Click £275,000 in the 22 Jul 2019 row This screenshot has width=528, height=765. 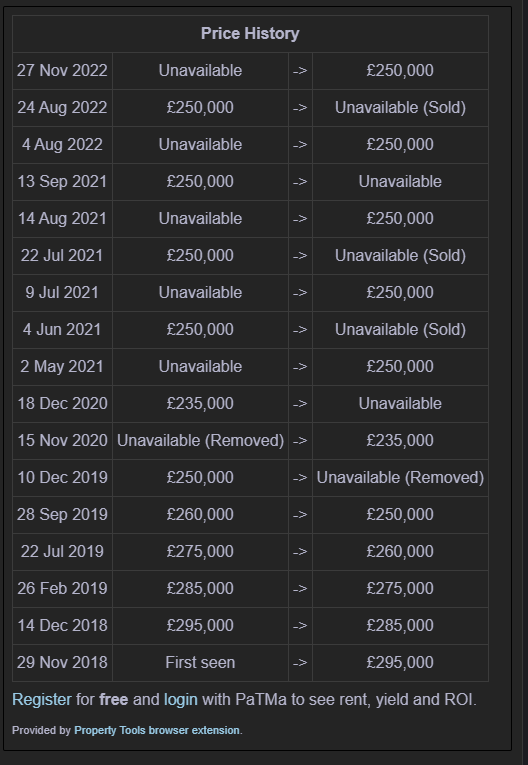tap(200, 551)
